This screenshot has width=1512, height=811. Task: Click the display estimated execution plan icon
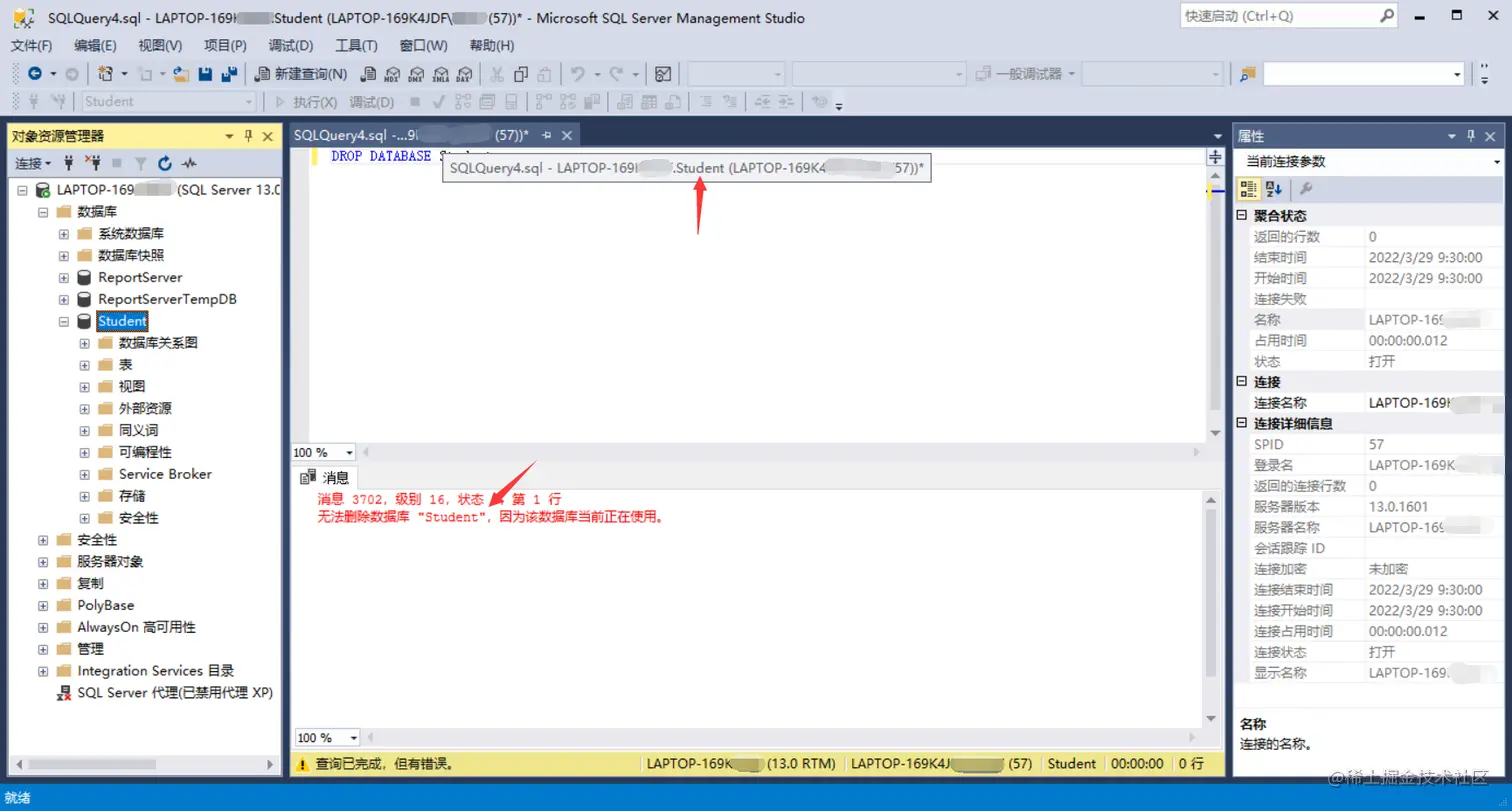click(463, 101)
